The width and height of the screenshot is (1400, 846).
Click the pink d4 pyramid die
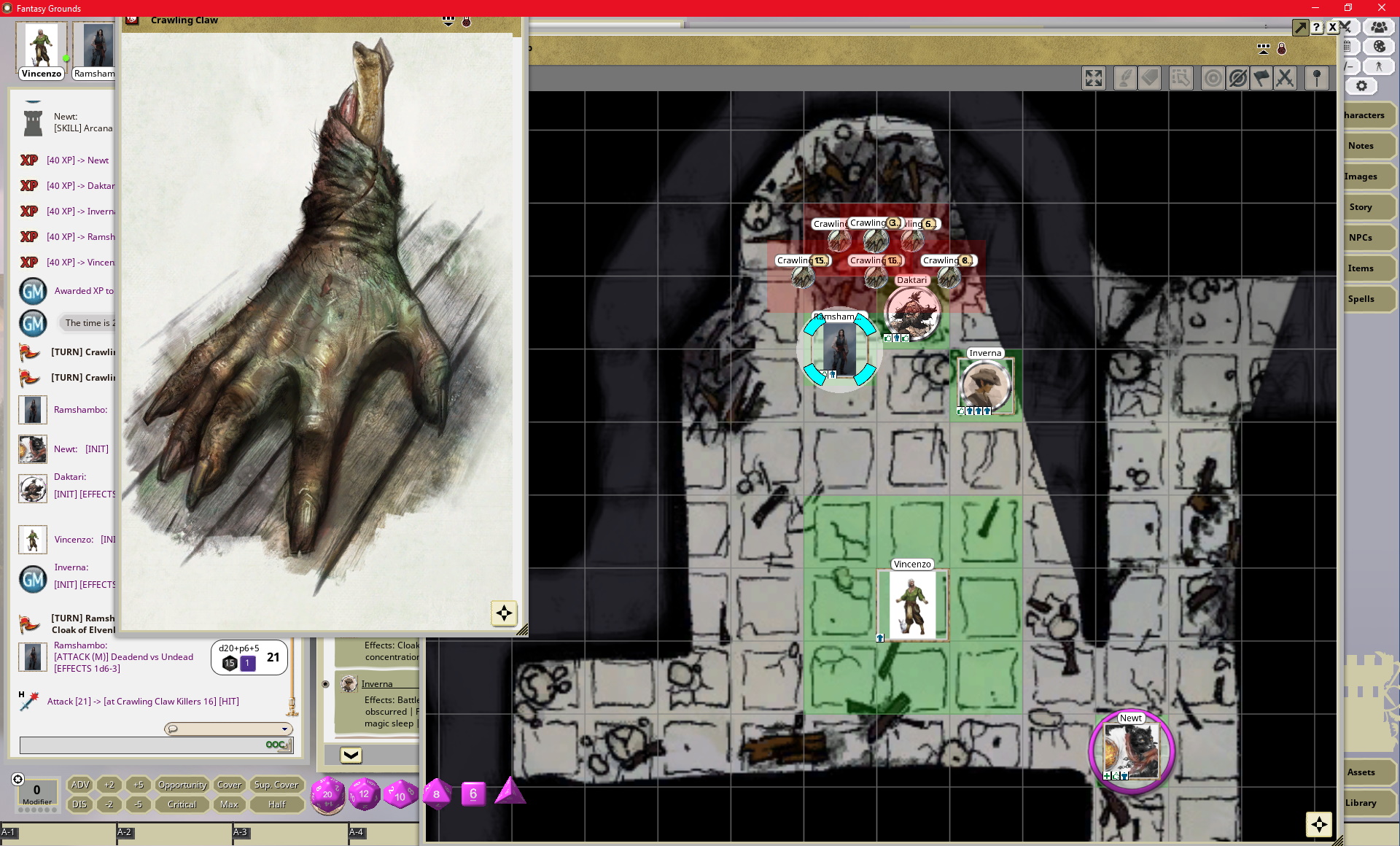click(510, 792)
